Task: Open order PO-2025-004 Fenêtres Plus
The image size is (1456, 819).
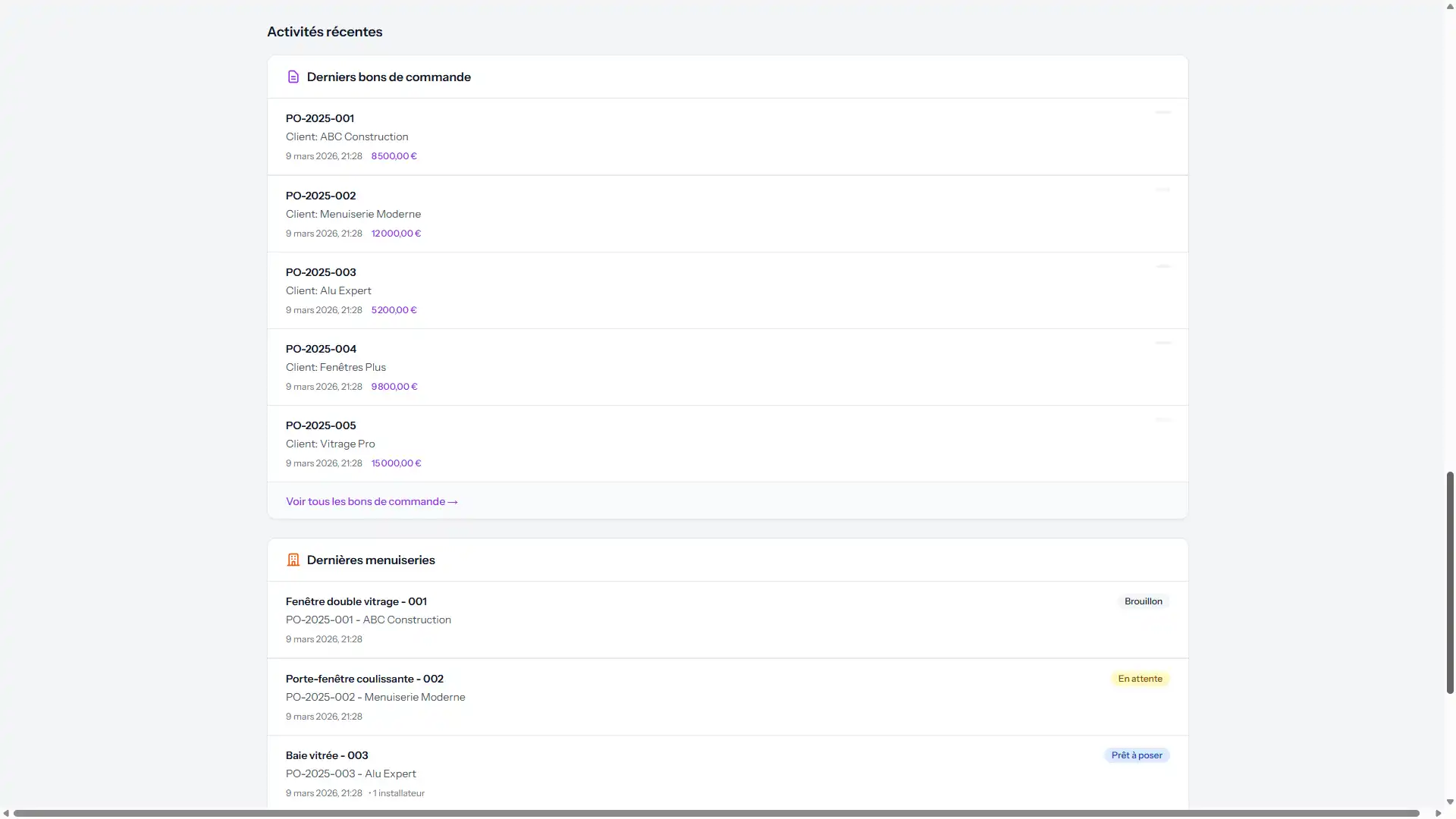Action: tap(320, 349)
